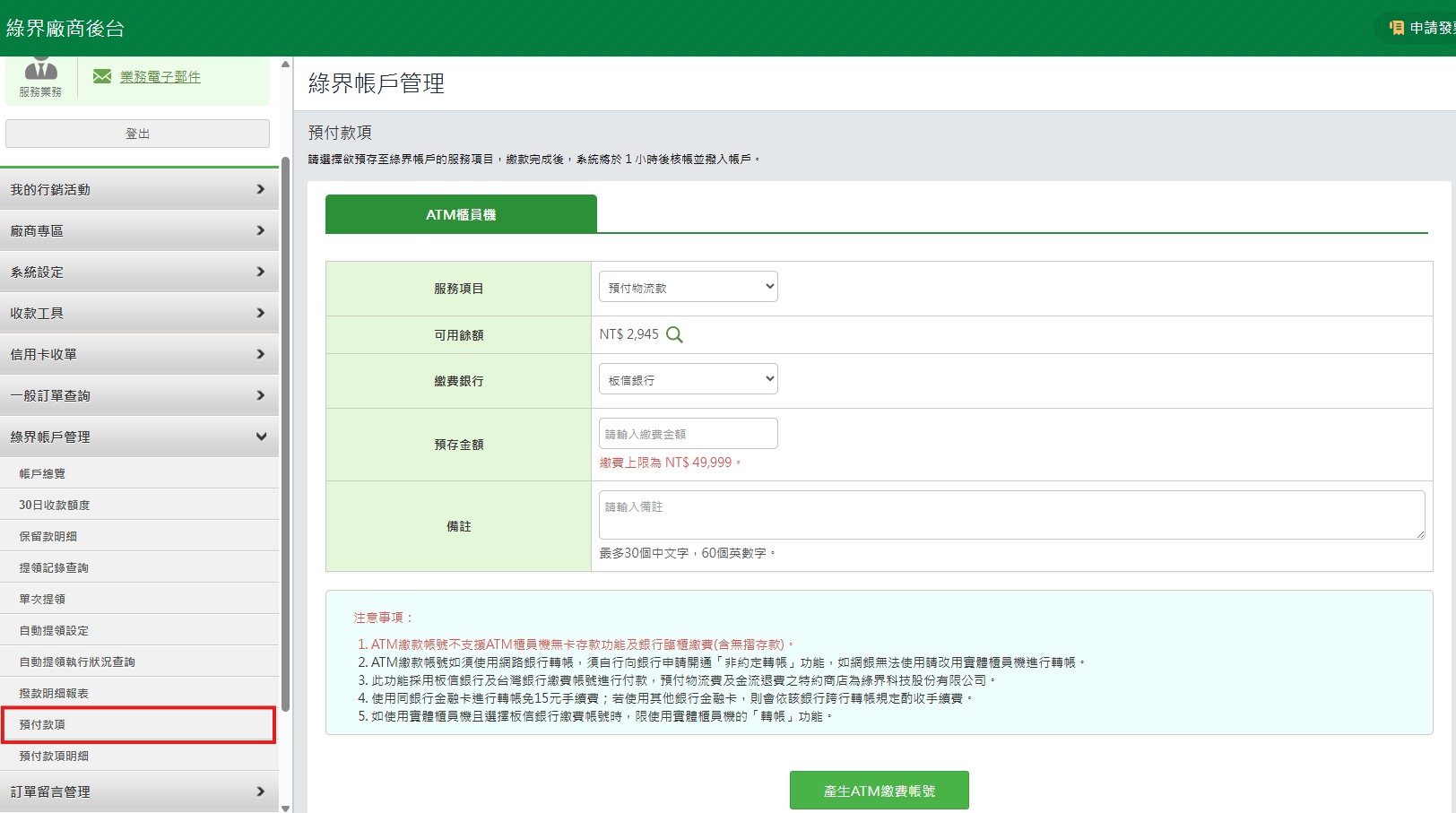Expand the 我的行銷活動 sidebar section
1456x813 pixels.
[x=139, y=189]
